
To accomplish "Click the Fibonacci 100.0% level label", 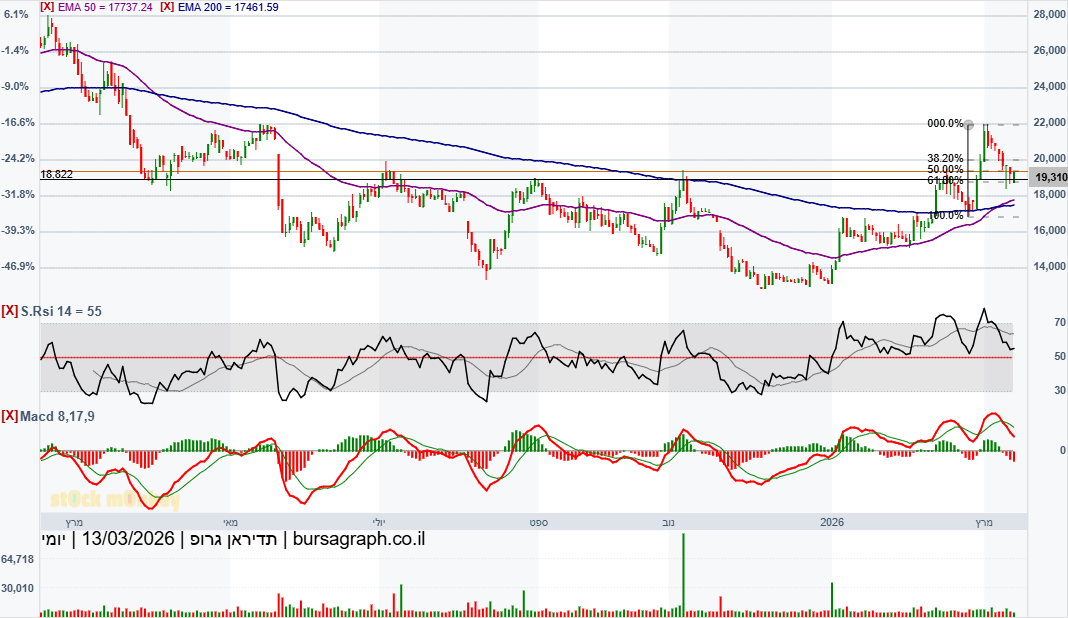I will pos(946,216).
